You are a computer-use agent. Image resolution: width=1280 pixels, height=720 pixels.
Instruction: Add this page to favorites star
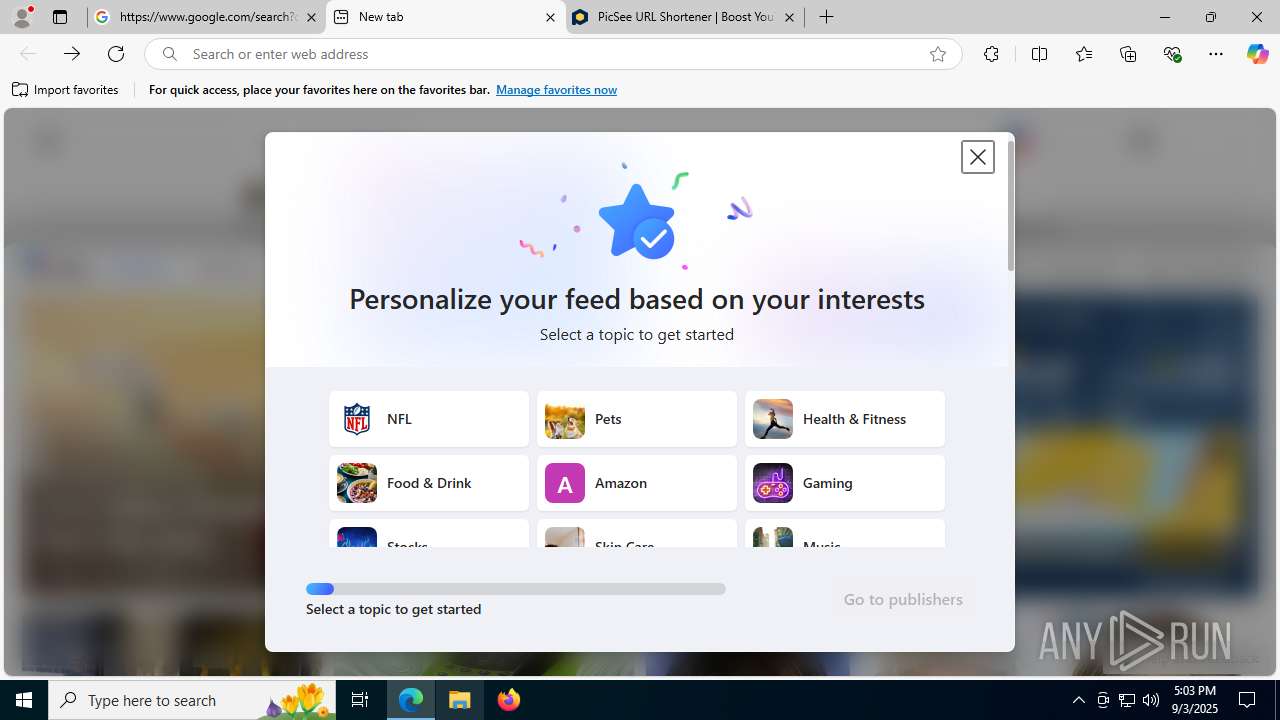coord(937,54)
